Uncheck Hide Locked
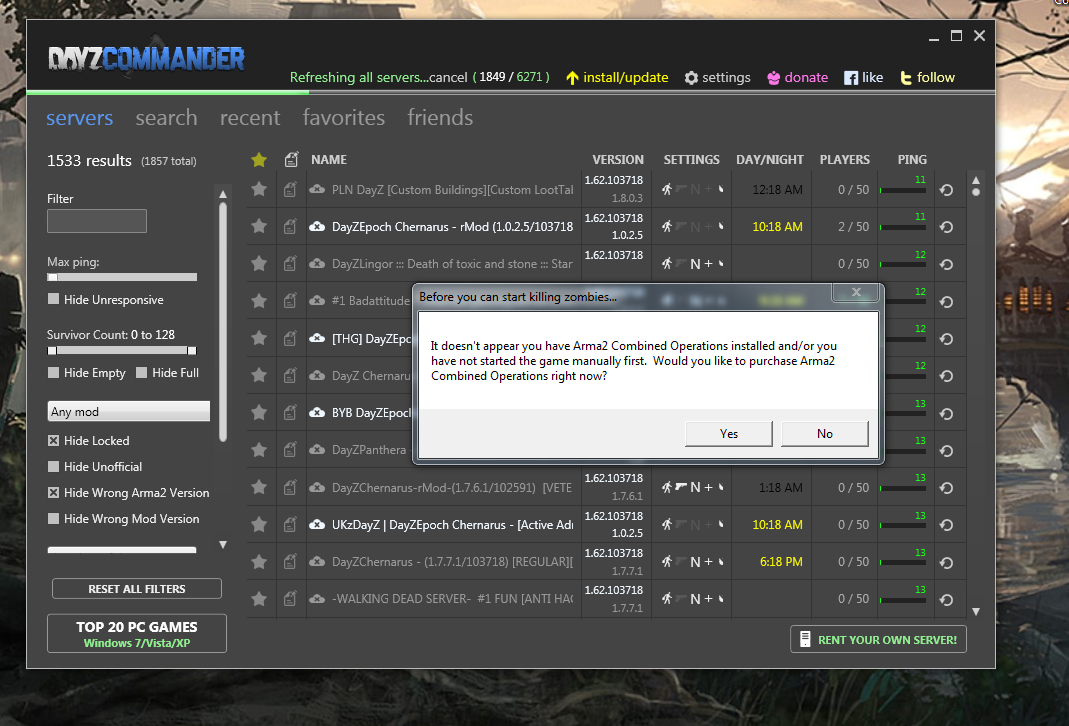Image resolution: width=1069 pixels, height=726 pixels. coord(53,440)
